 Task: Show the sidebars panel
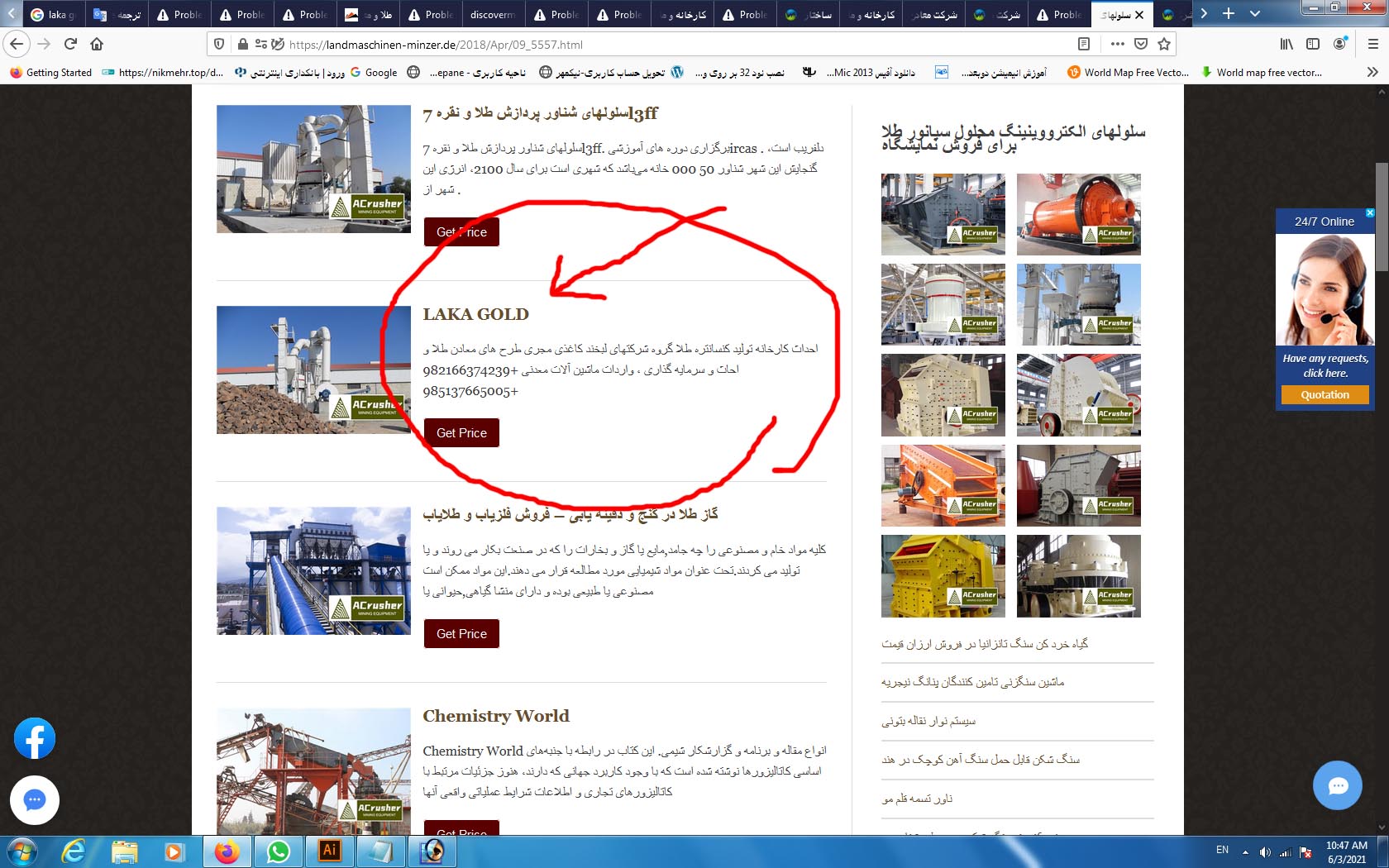pyautogui.click(x=1313, y=44)
